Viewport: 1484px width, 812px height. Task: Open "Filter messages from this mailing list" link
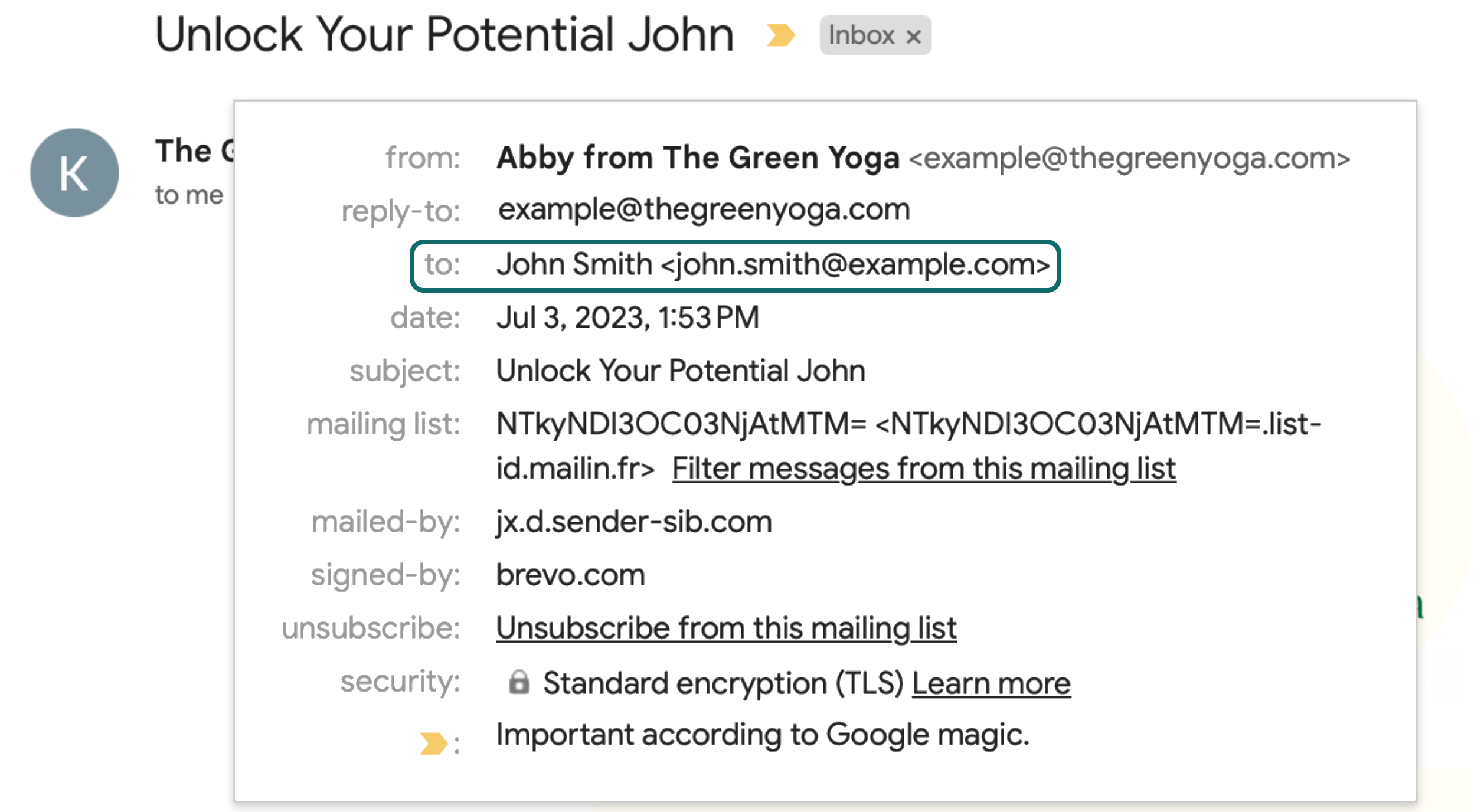pos(924,469)
